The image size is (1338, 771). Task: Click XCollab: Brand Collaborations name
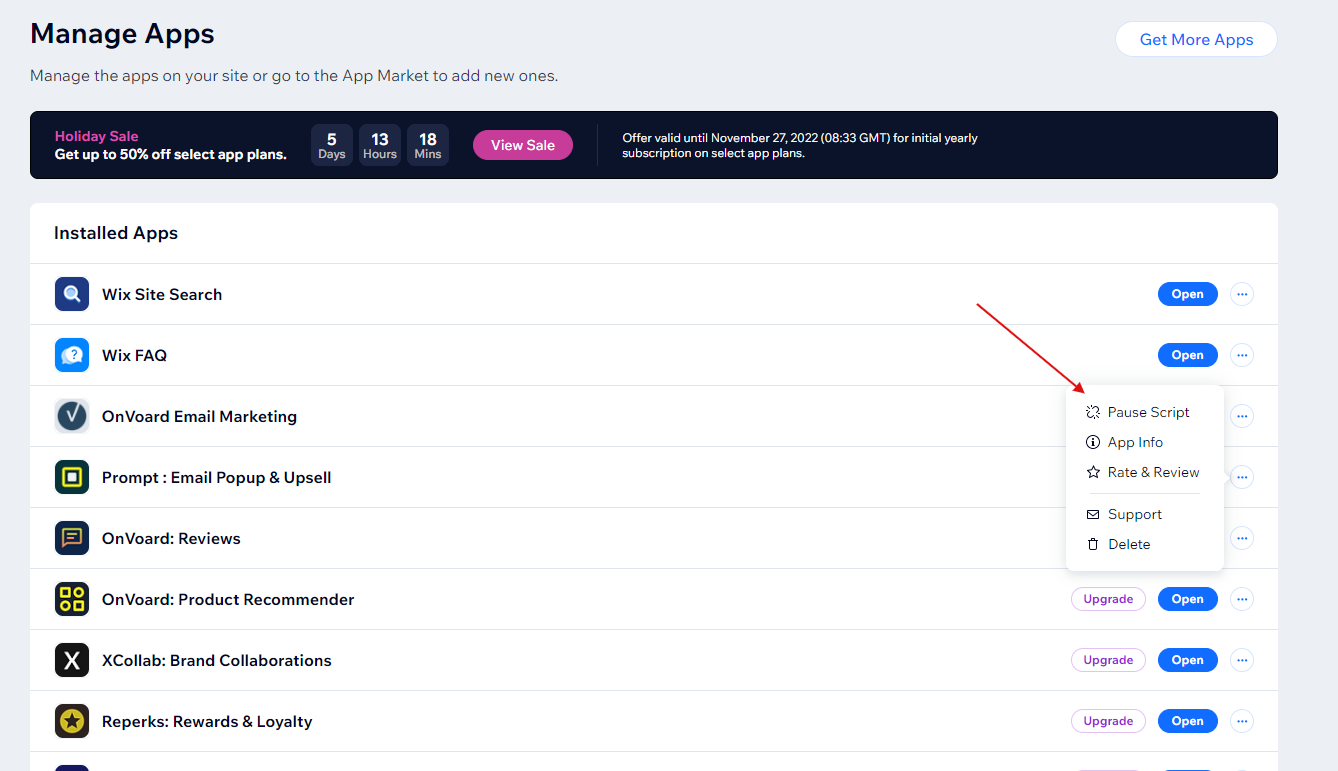[x=217, y=660]
